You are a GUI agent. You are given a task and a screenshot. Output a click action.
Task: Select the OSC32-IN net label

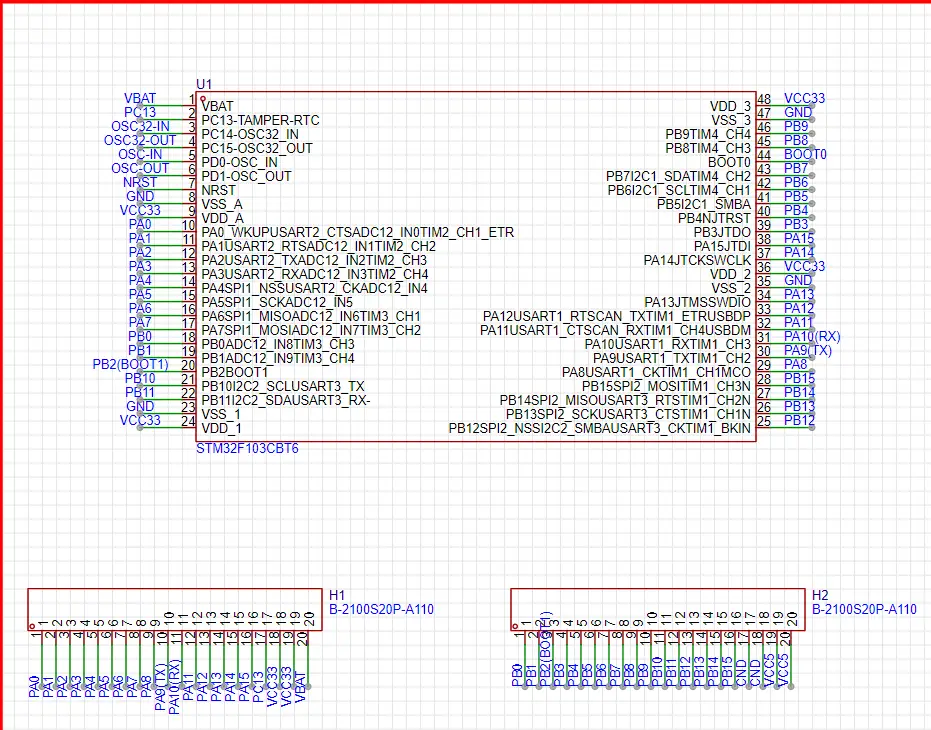pyautogui.click(x=140, y=127)
